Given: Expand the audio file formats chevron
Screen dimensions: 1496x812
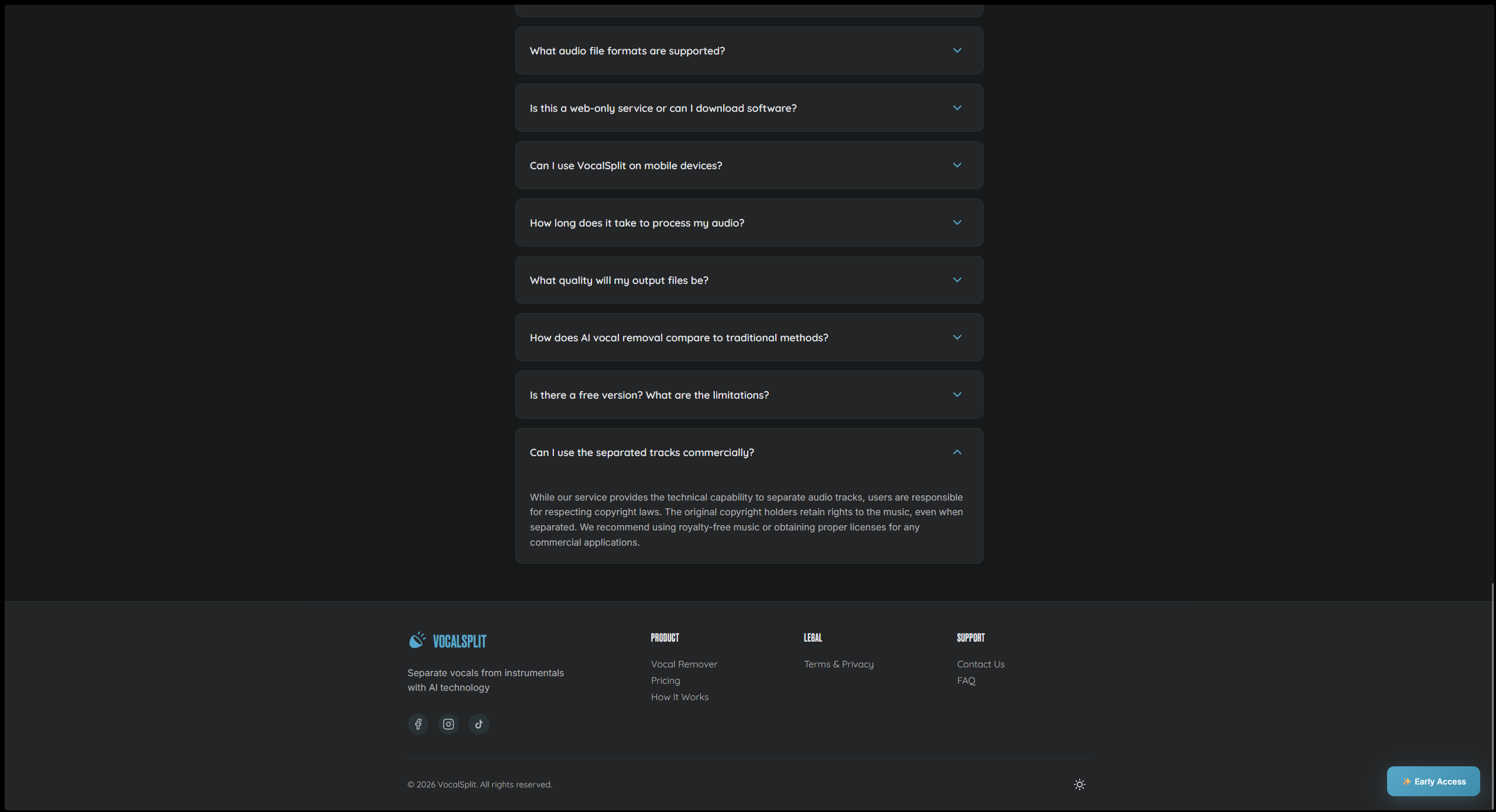Looking at the screenshot, I should point(957,50).
